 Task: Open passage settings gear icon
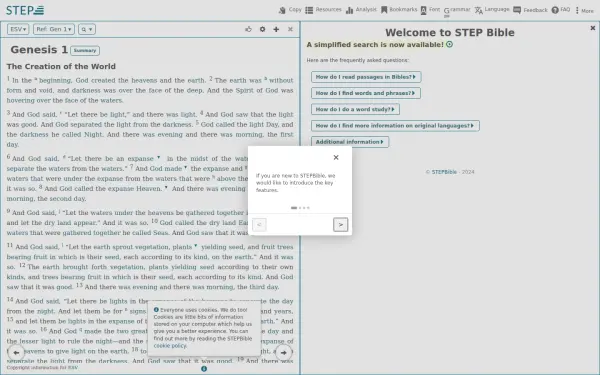(x=262, y=29)
